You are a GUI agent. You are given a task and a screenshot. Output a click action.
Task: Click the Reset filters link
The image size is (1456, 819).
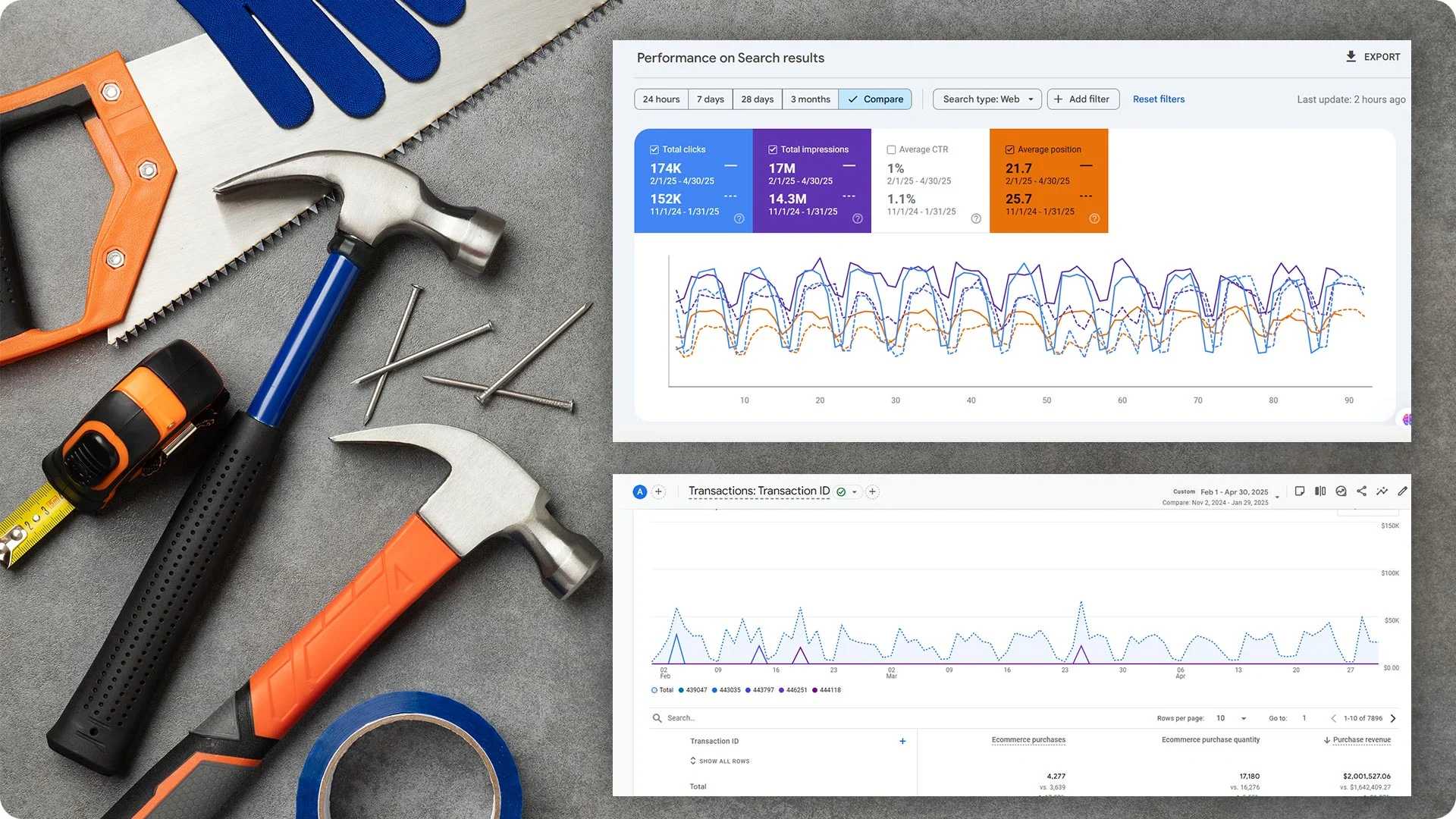point(1158,99)
